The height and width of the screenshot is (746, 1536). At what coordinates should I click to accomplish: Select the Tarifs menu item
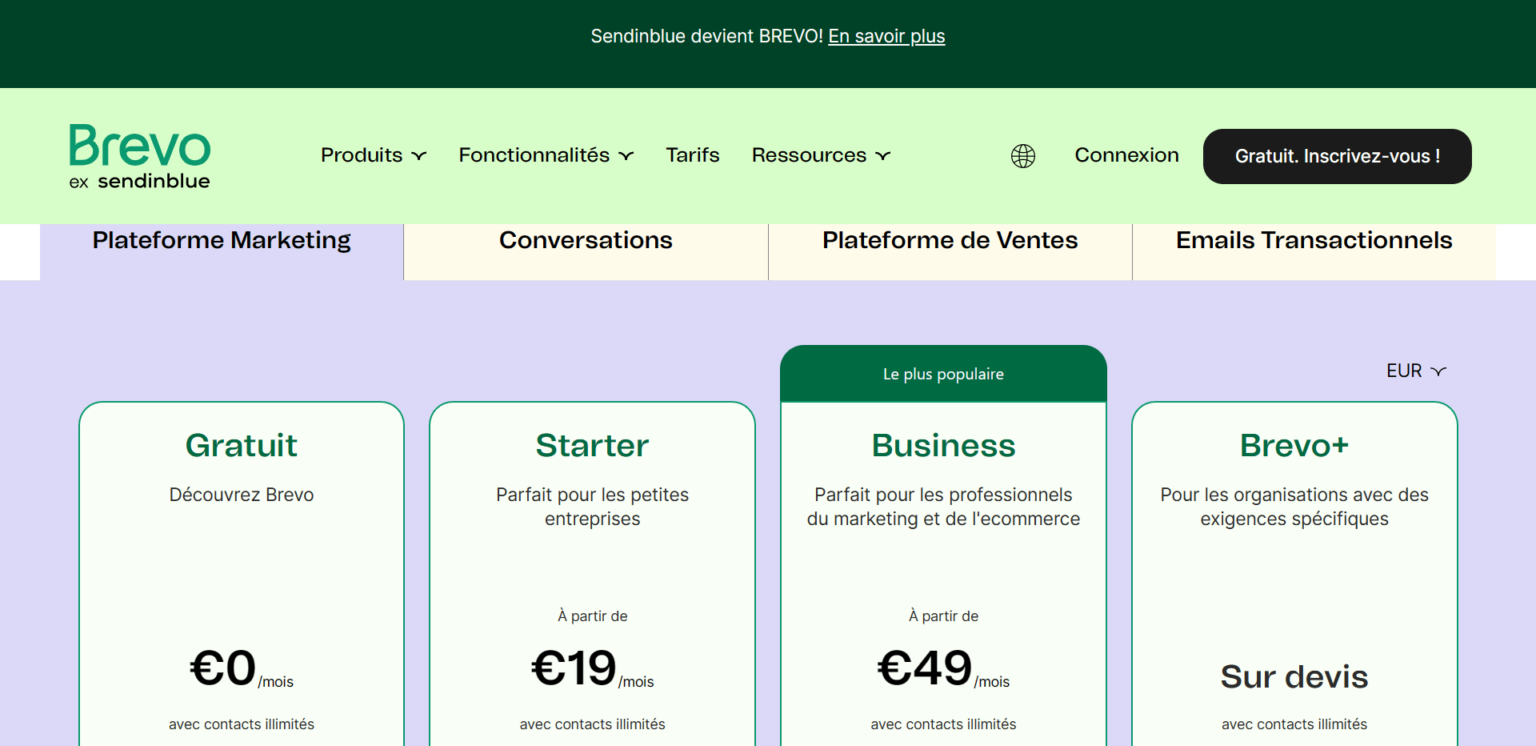coord(692,155)
